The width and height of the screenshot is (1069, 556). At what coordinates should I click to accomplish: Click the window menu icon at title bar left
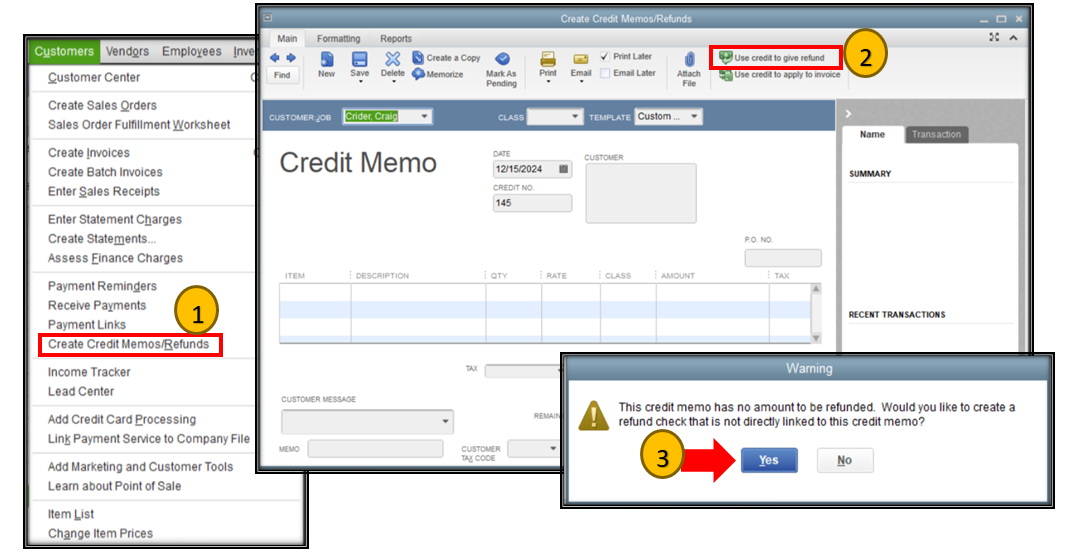[268, 18]
